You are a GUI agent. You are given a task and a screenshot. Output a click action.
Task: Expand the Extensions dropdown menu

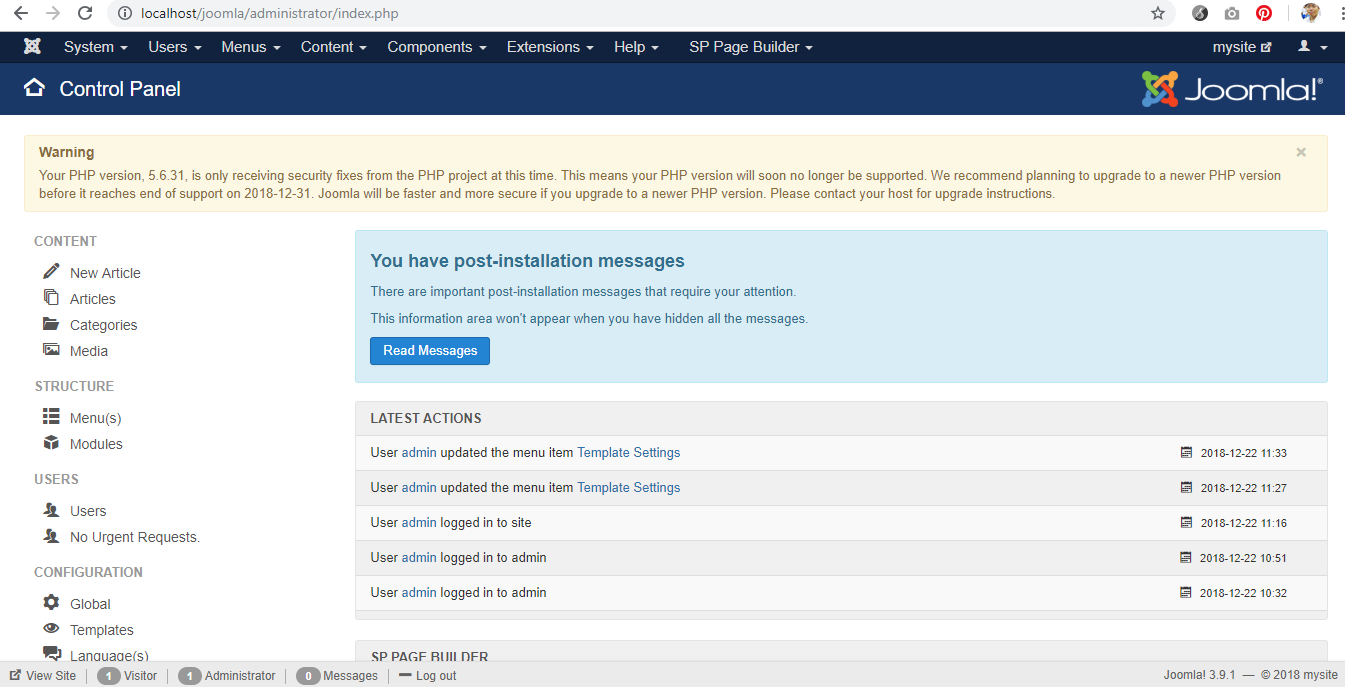pyautogui.click(x=550, y=47)
